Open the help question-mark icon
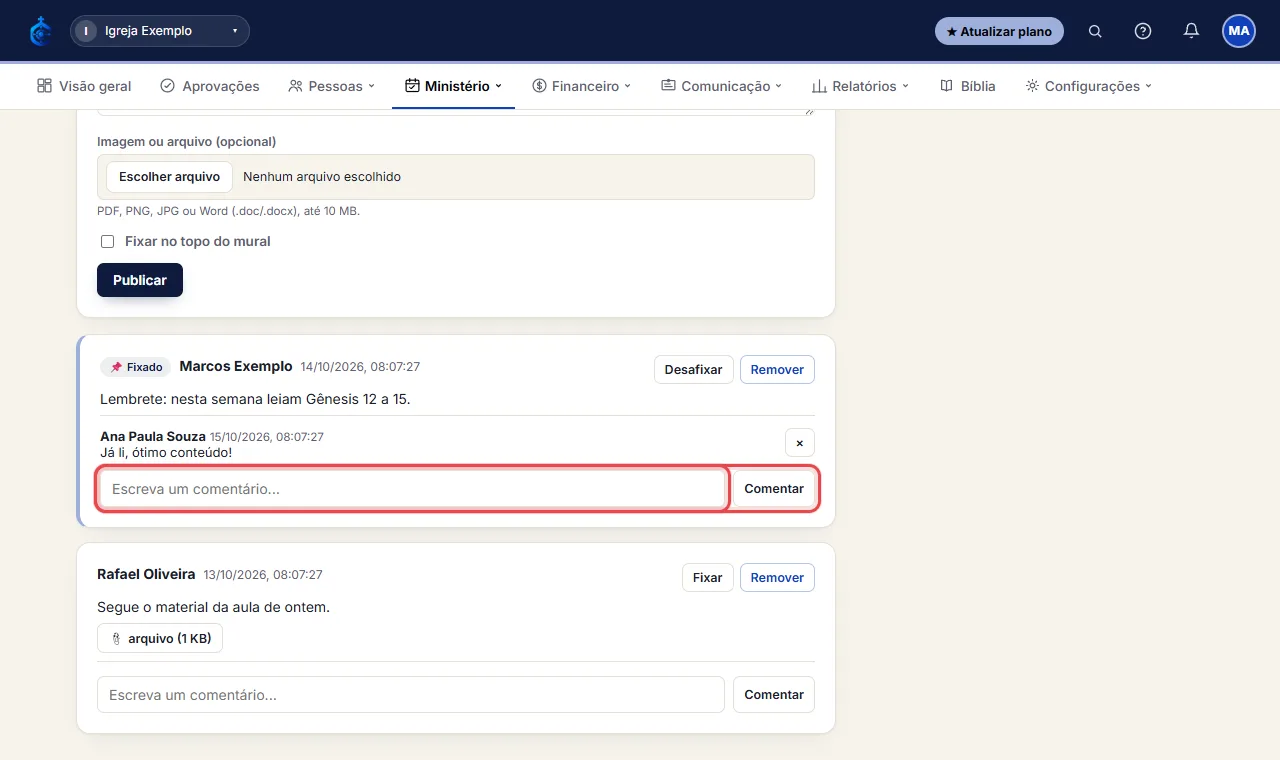Screen dimensions: 1280x760 pos(1143,31)
